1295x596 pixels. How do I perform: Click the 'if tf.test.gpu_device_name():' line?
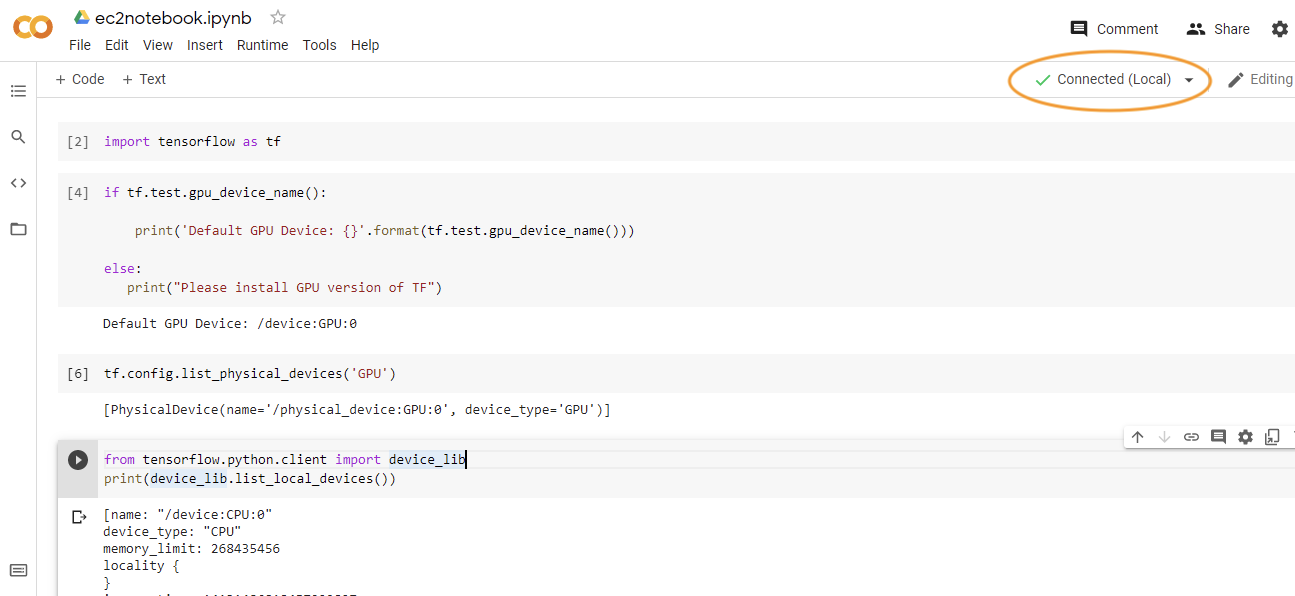click(215, 193)
